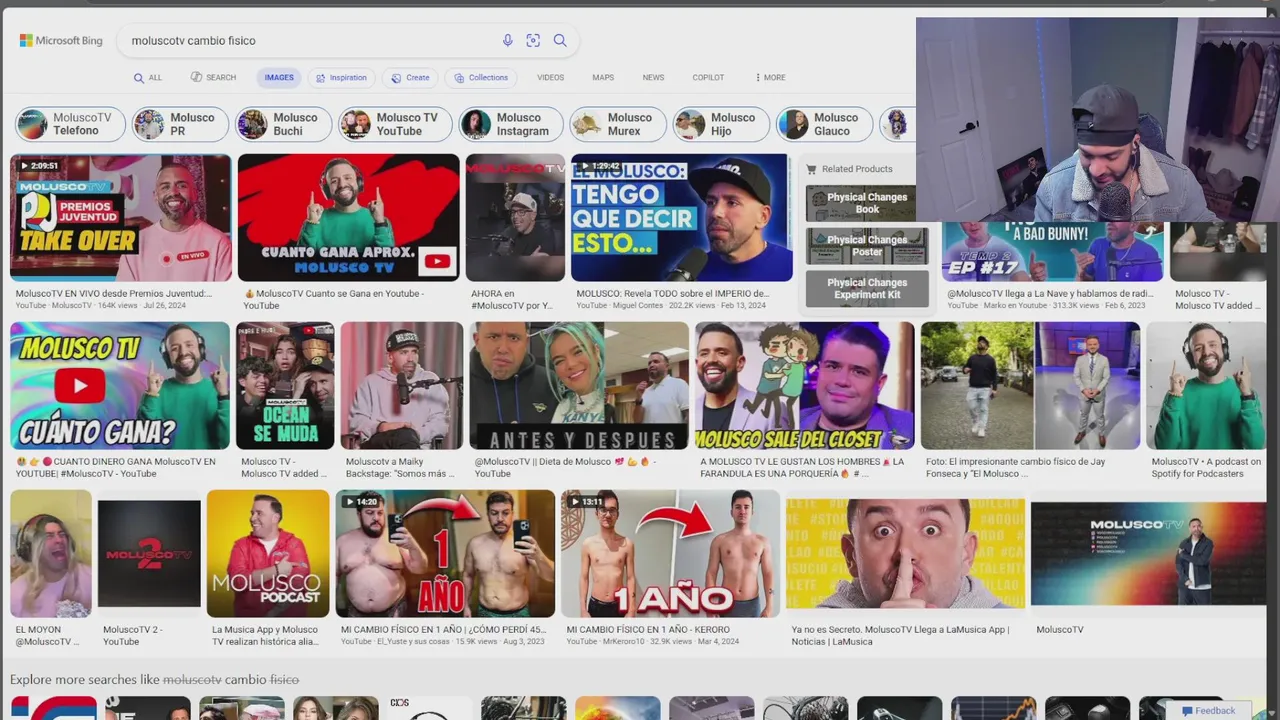Image resolution: width=1280 pixels, height=720 pixels.
Task: Open yellow Molusco Podcast image
Action: click(x=268, y=553)
